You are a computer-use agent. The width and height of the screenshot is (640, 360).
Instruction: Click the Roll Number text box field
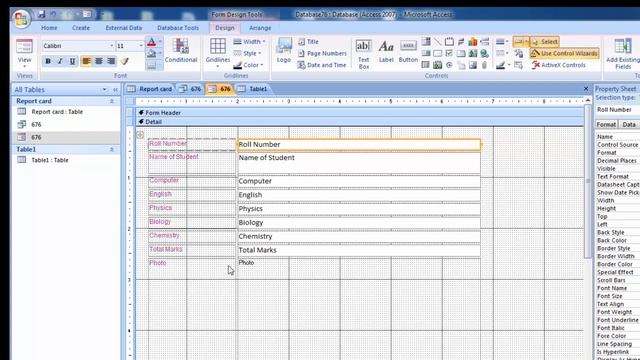[x=359, y=144]
